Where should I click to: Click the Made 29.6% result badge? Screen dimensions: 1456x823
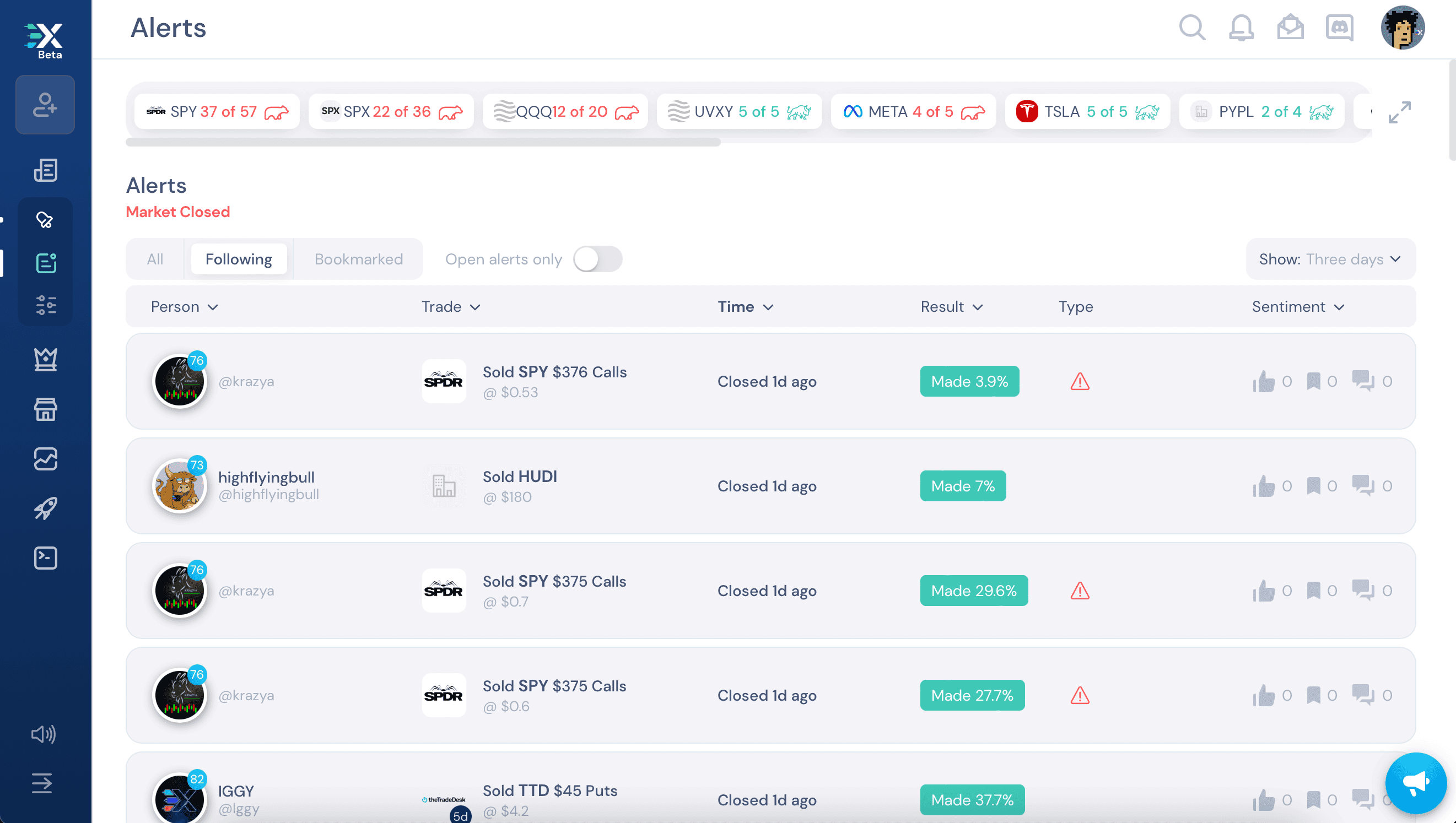click(x=974, y=591)
